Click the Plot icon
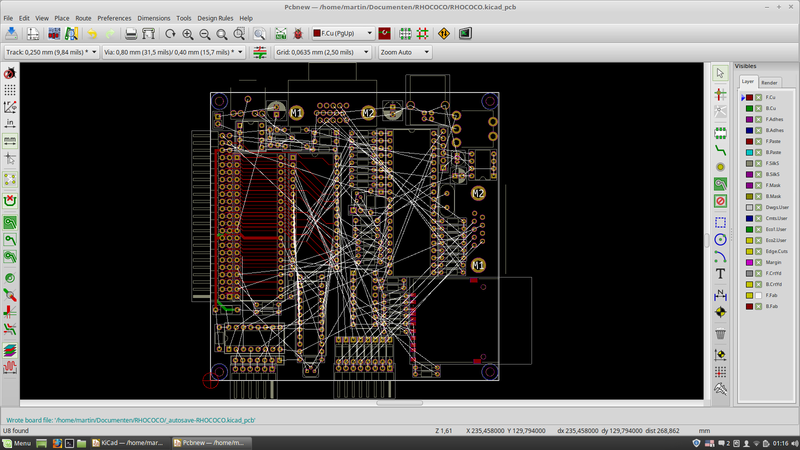 click(x=148, y=34)
